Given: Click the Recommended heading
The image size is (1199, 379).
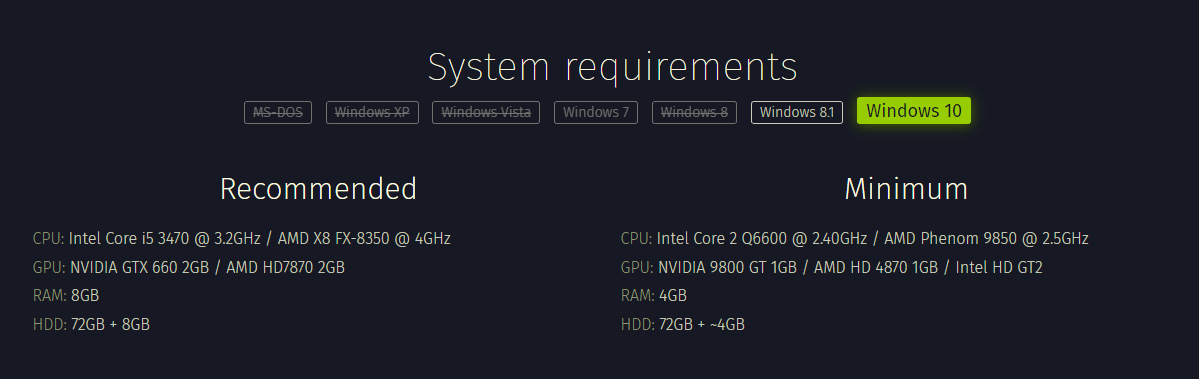Looking at the screenshot, I should [x=318, y=189].
